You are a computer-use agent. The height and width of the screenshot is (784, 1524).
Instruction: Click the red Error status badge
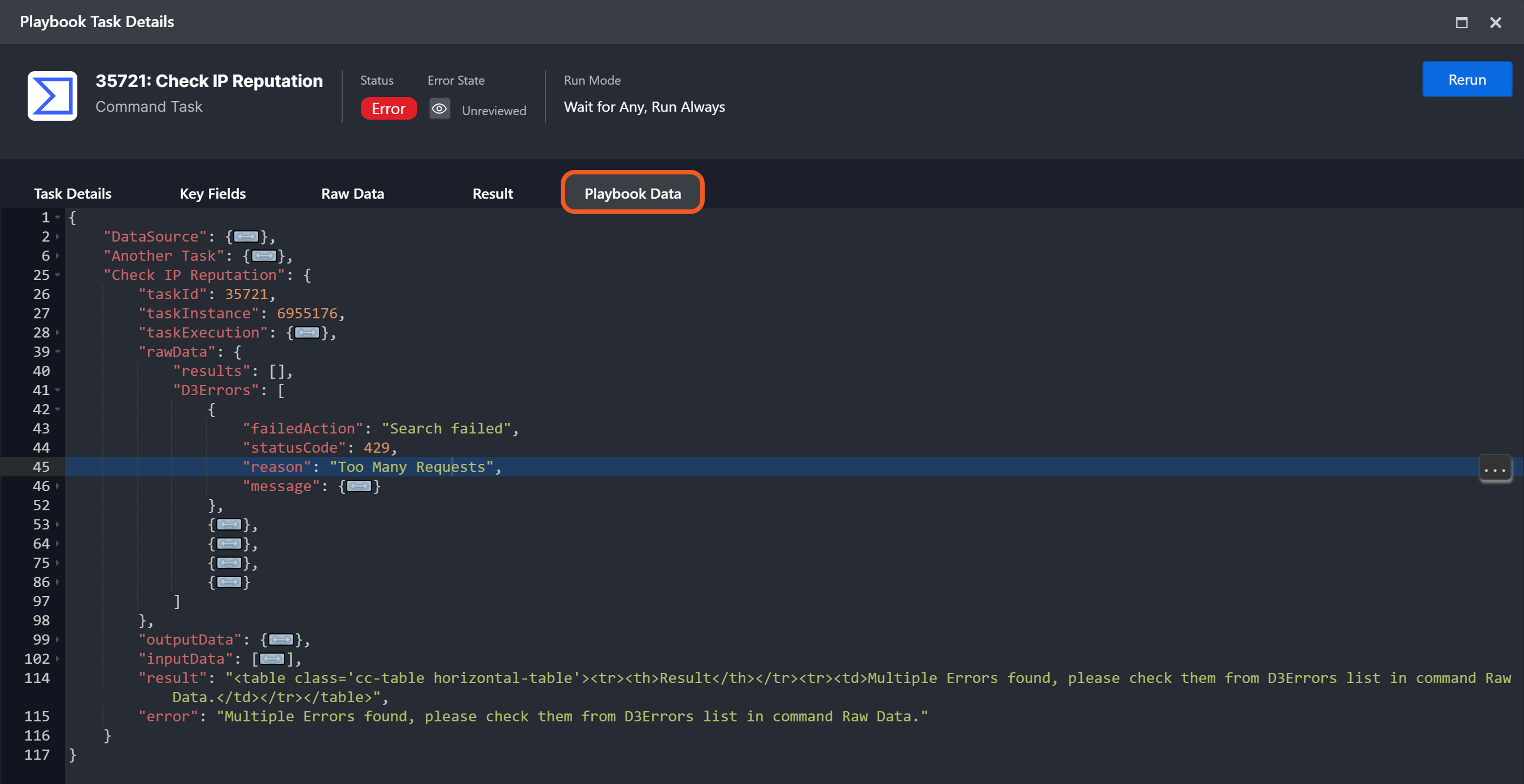pyautogui.click(x=388, y=110)
